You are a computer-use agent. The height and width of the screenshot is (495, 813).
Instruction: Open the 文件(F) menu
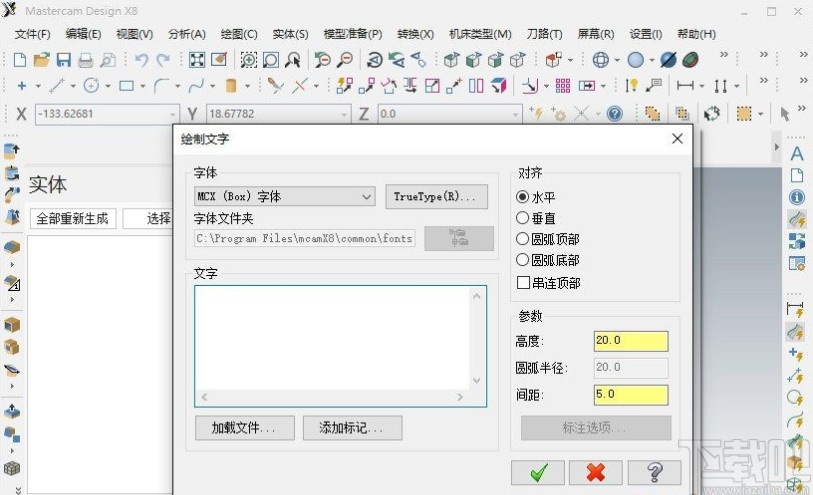pyautogui.click(x=32, y=34)
